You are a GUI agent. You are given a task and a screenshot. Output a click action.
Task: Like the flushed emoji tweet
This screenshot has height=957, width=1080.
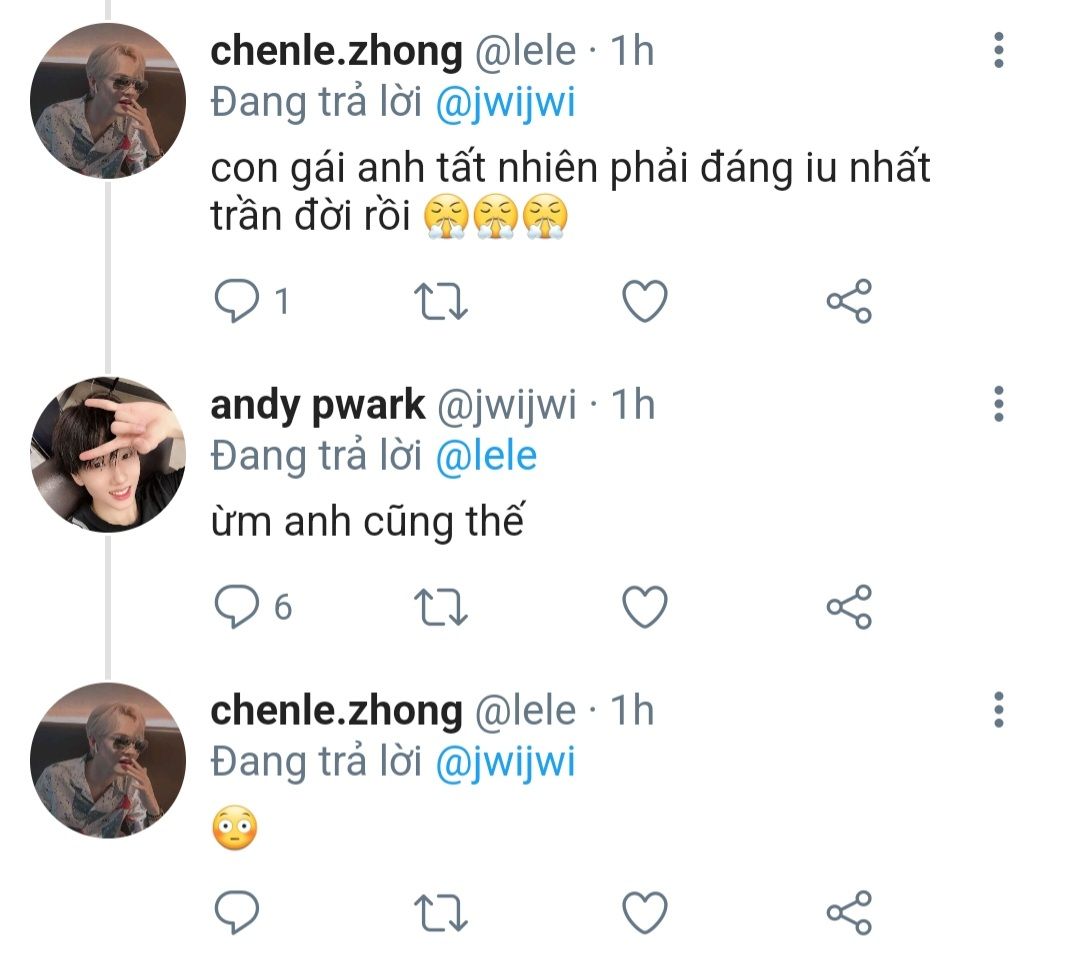click(x=645, y=912)
